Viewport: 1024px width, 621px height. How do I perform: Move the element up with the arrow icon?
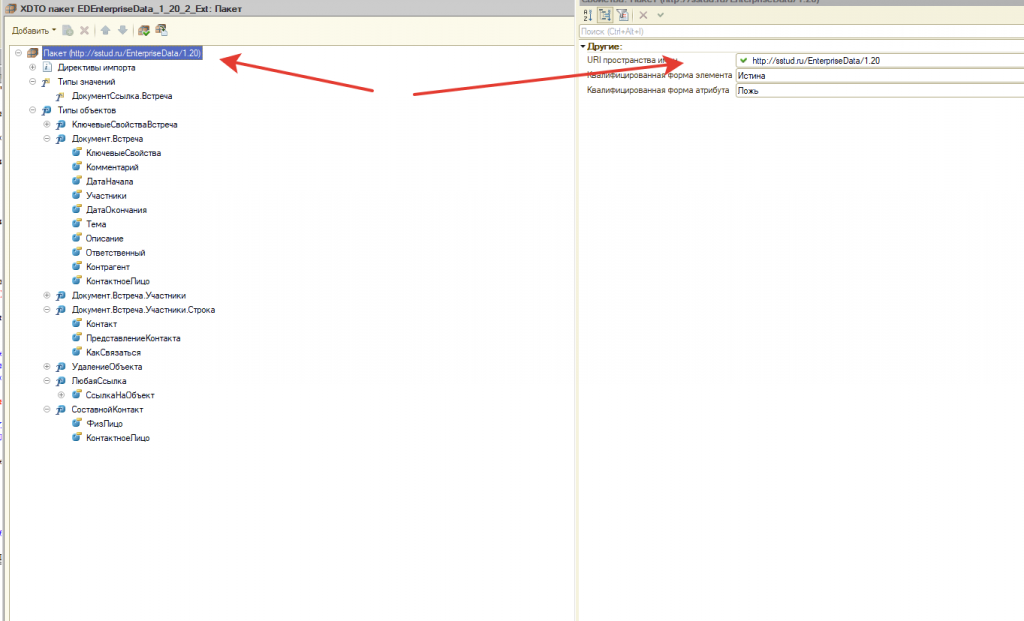(x=105, y=30)
